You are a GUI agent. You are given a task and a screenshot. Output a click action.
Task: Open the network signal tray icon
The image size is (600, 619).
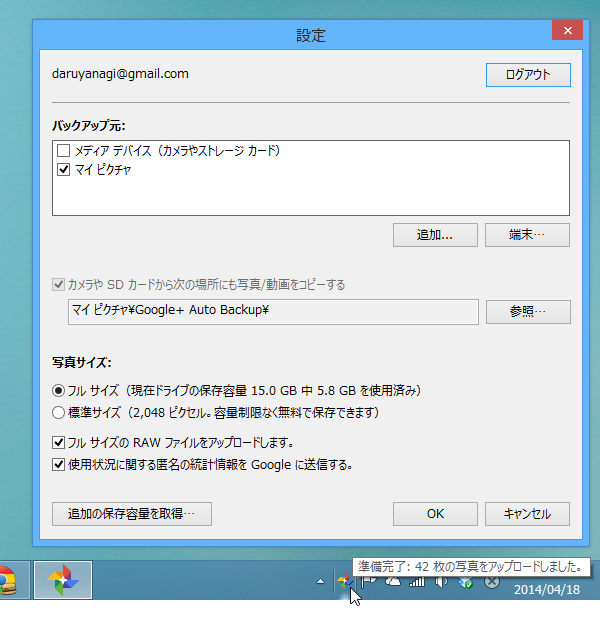pos(417,581)
